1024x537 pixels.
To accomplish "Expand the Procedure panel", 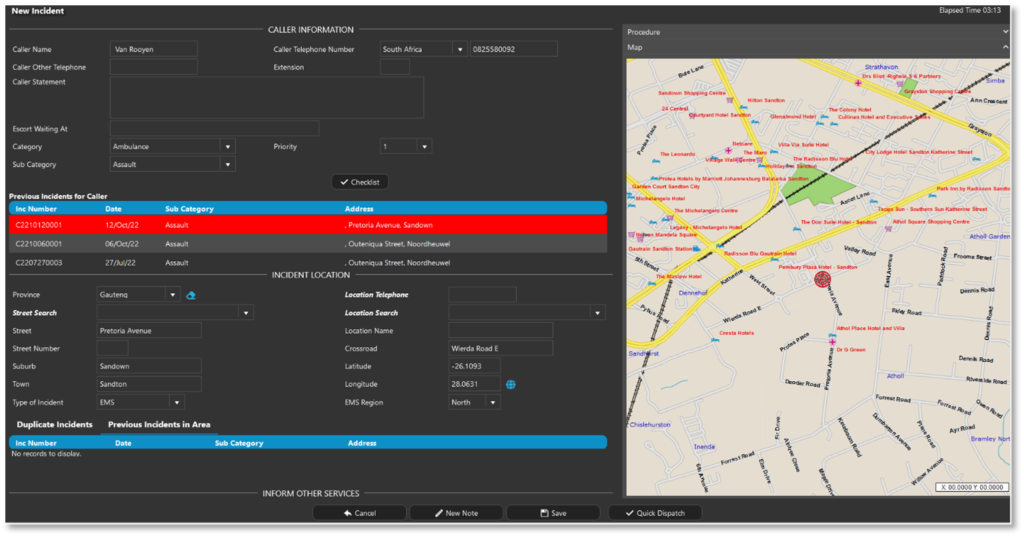I will pyautogui.click(x=1005, y=32).
